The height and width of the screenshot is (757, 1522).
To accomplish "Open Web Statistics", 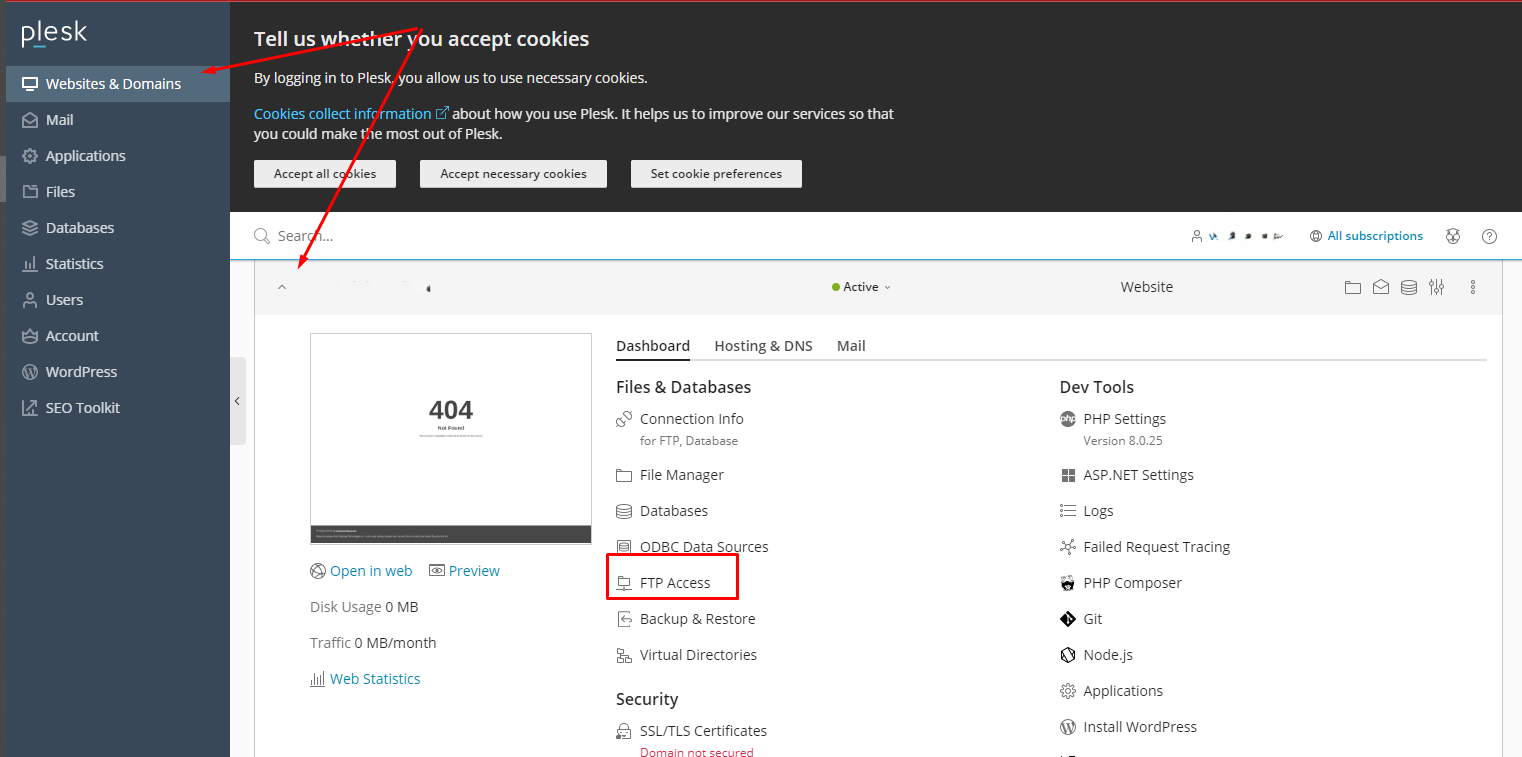I will [x=365, y=679].
